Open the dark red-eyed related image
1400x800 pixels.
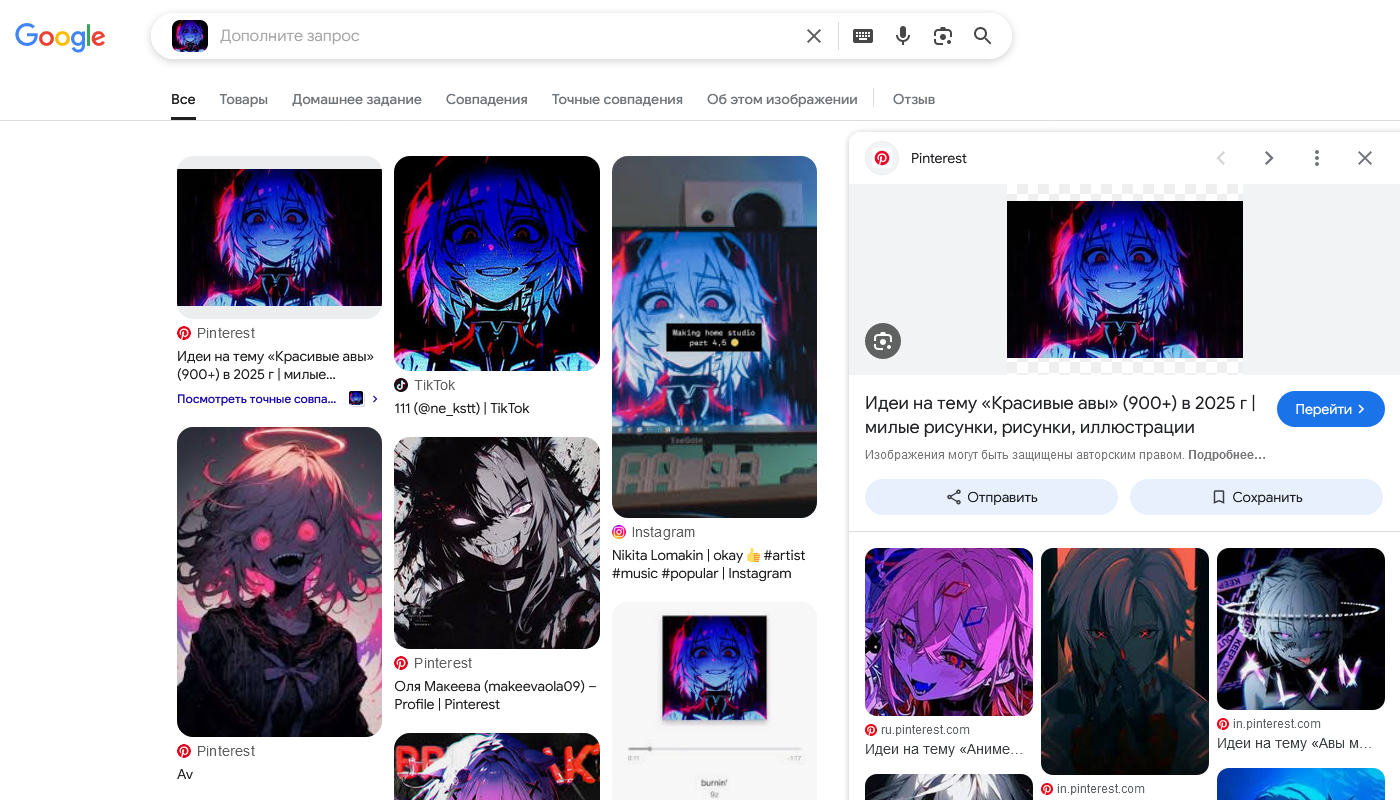click(1125, 661)
